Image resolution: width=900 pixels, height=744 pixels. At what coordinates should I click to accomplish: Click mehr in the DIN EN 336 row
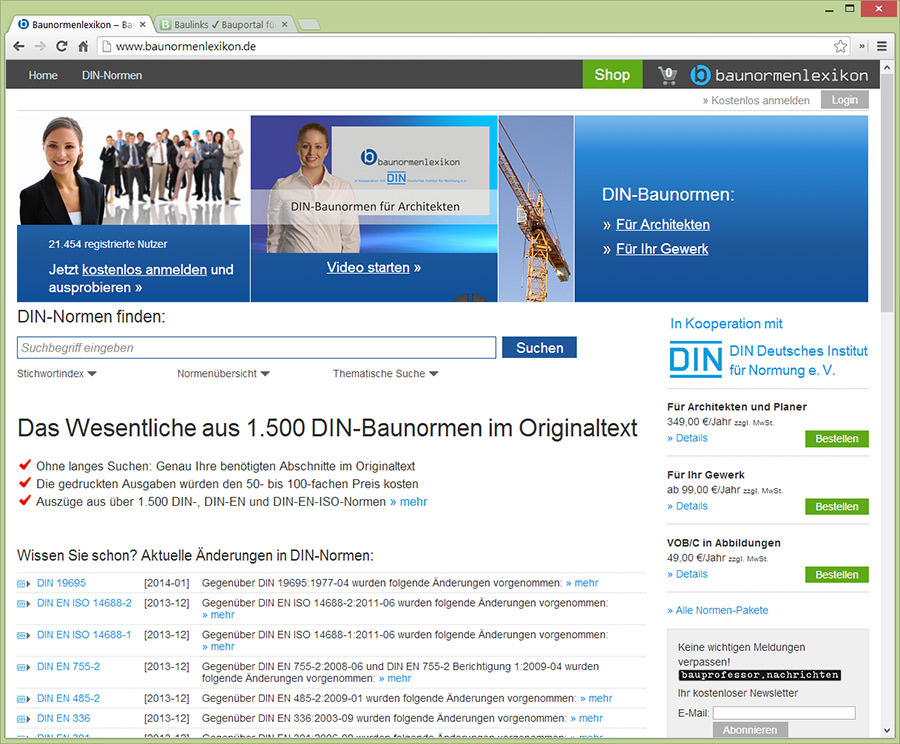tap(587, 719)
